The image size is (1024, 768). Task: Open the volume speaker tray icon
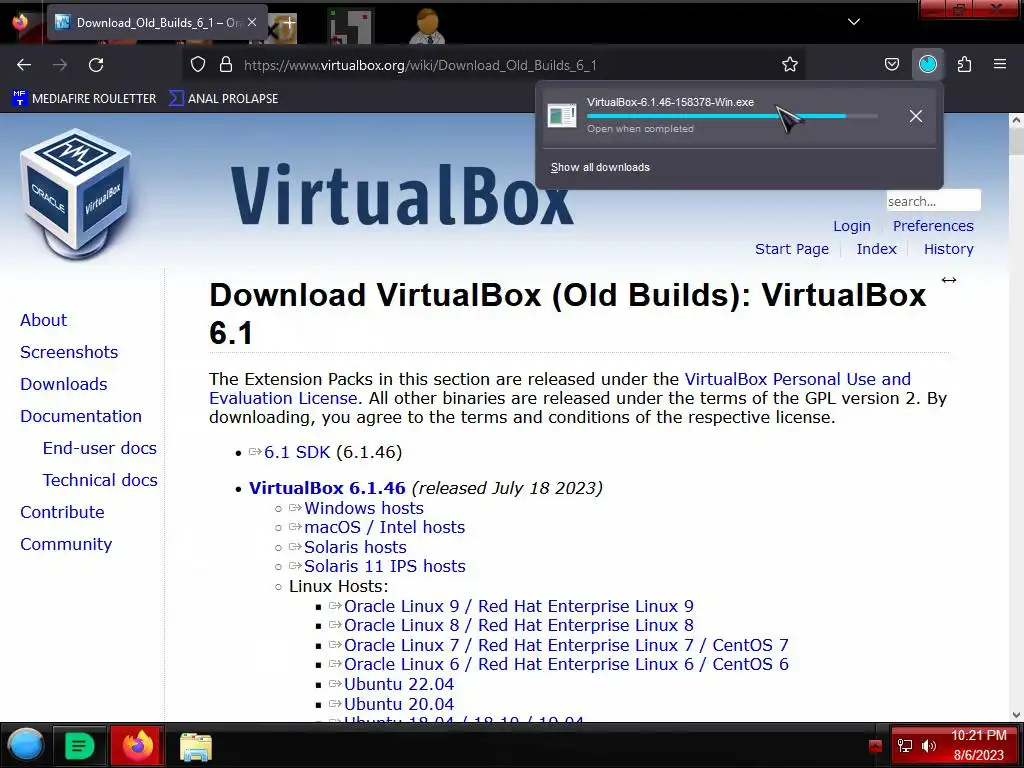click(928, 746)
